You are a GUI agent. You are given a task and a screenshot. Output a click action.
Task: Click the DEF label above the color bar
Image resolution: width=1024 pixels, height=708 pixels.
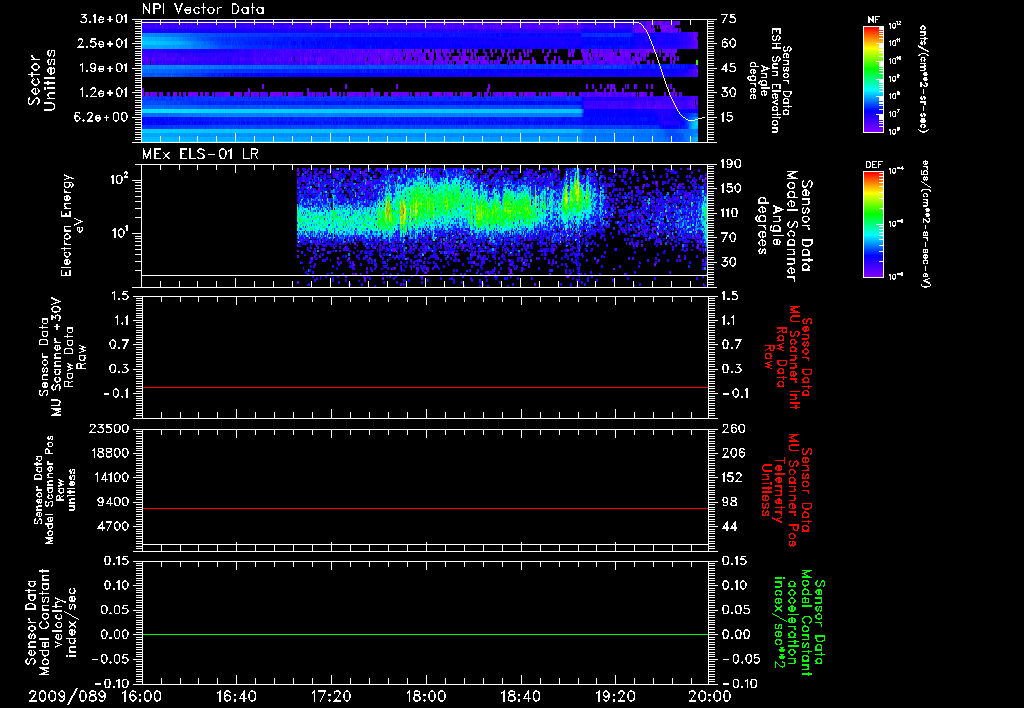coord(873,165)
